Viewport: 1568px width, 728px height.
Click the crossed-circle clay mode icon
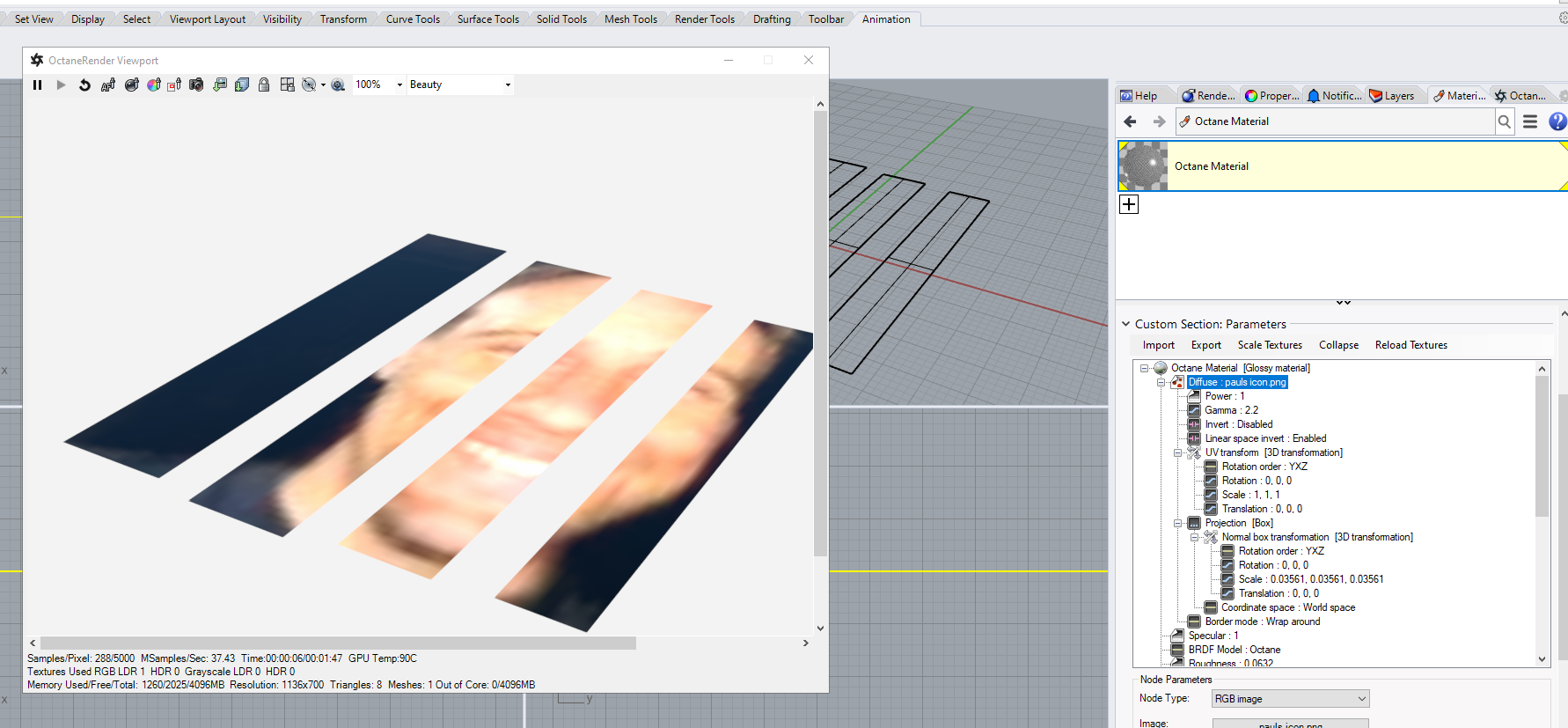click(308, 85)
